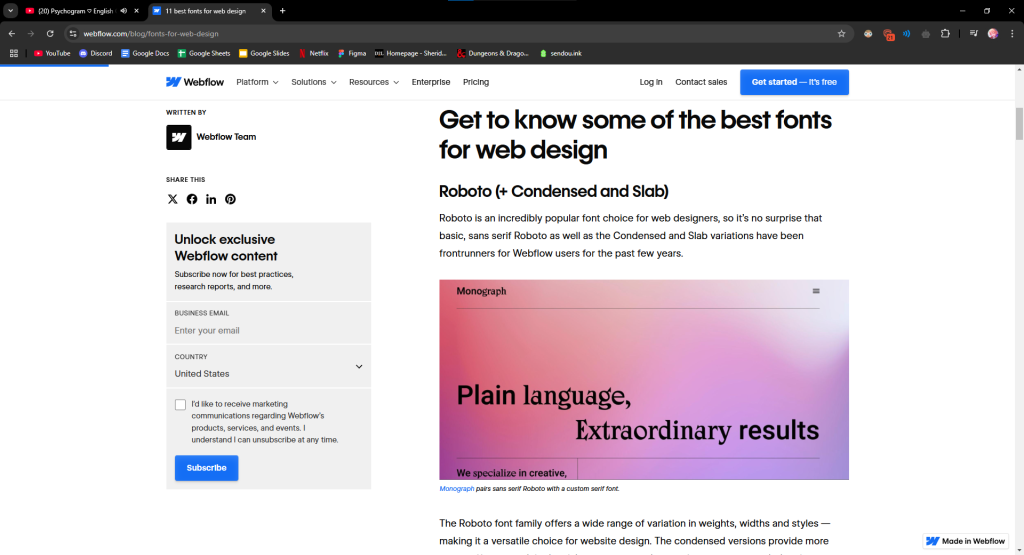The image size is (1024, 555).
Task: Close the 11 best fonts tab
Action: (x=263, y=11)
